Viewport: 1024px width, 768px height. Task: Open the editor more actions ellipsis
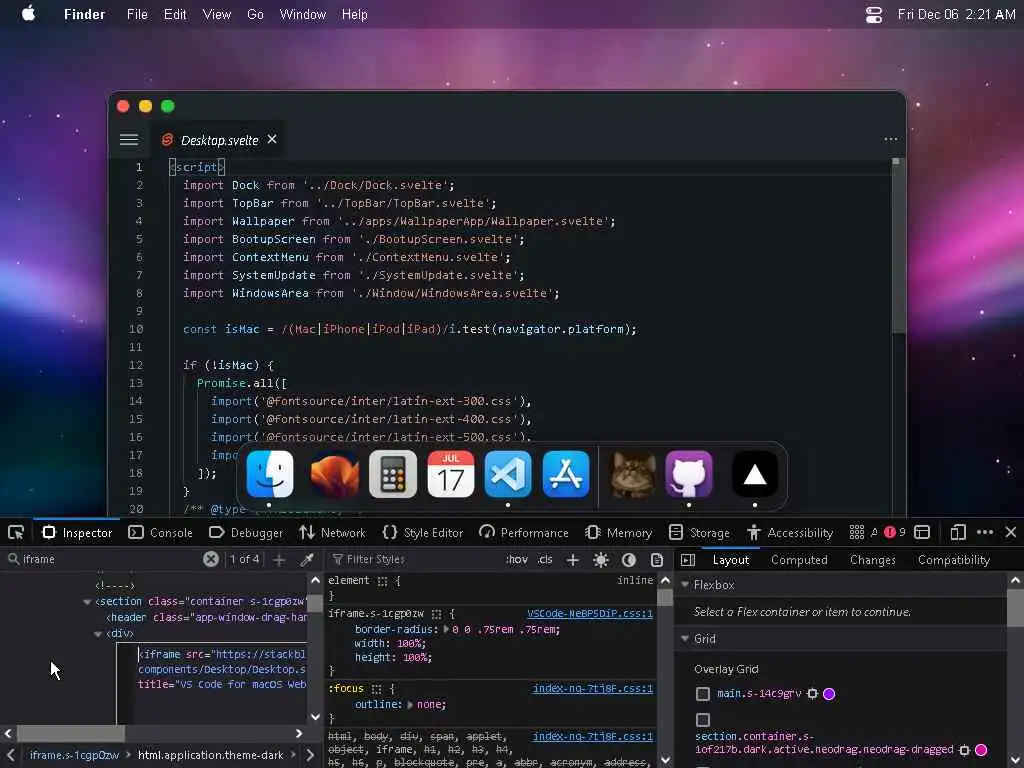tap(891, 138)
